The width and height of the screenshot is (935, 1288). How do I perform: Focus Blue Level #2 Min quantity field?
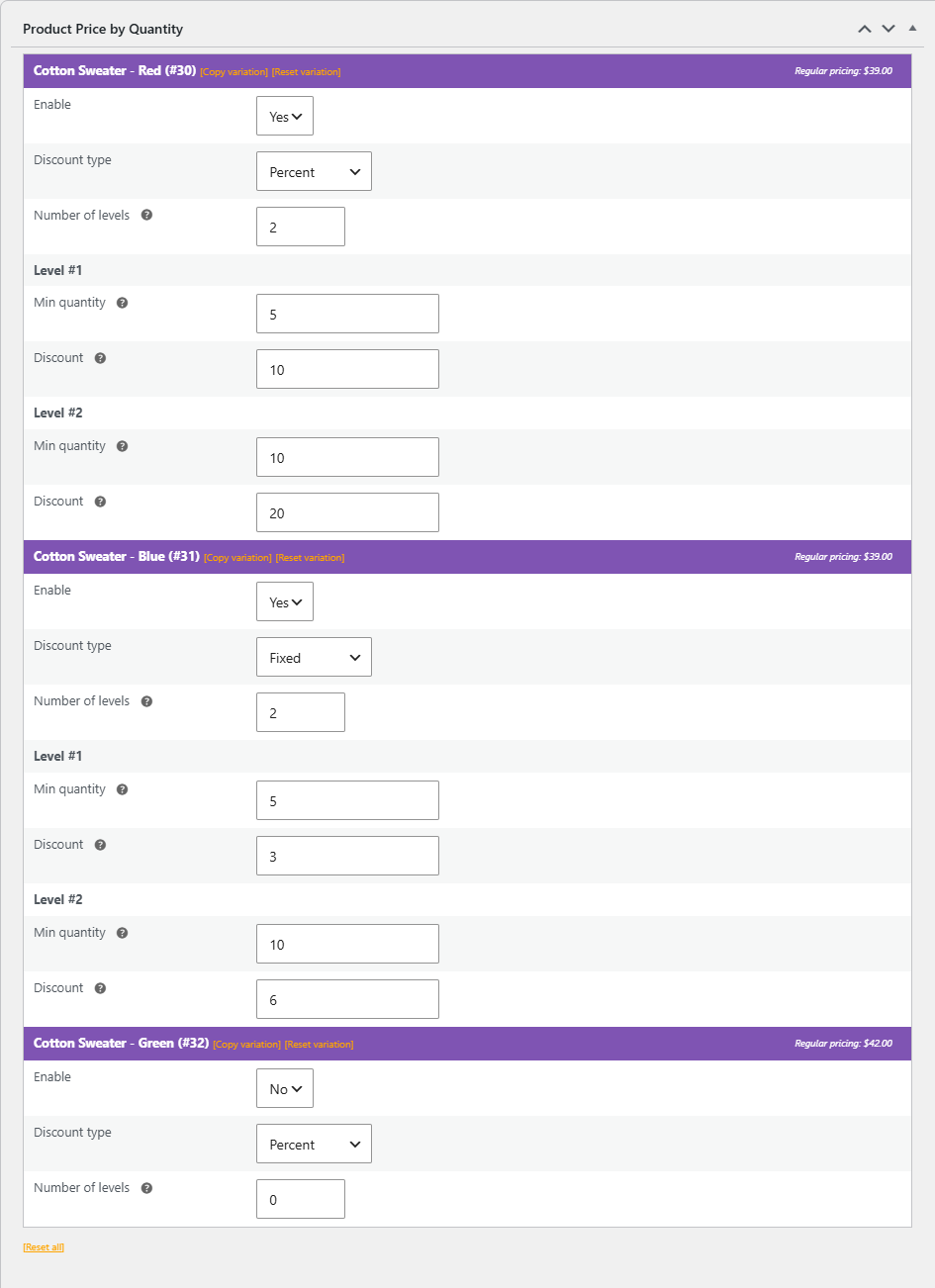point(347,944)
